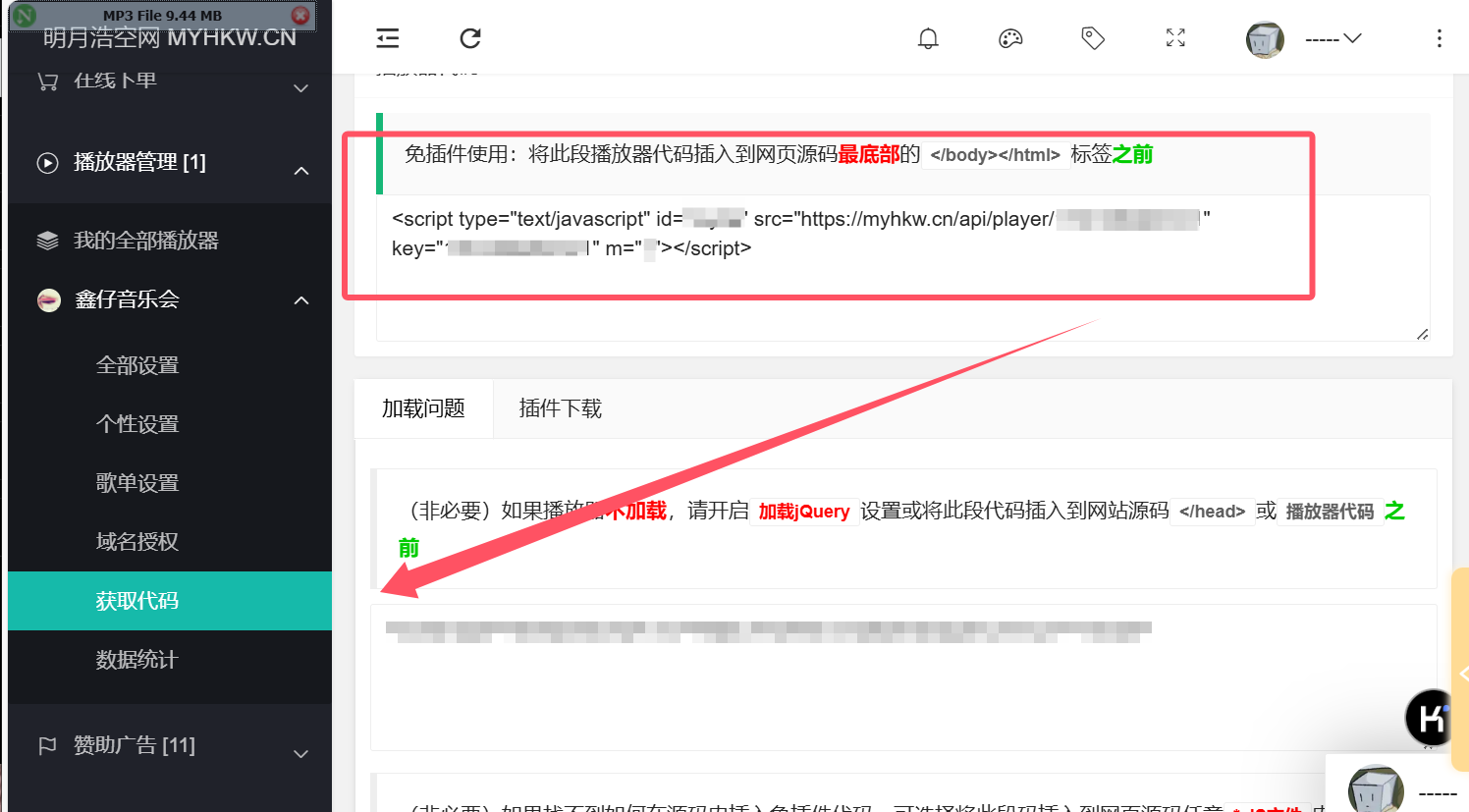Switch to the 插件下载 tab
This screenshot has width=1469, height=812.
click(560, 408)
